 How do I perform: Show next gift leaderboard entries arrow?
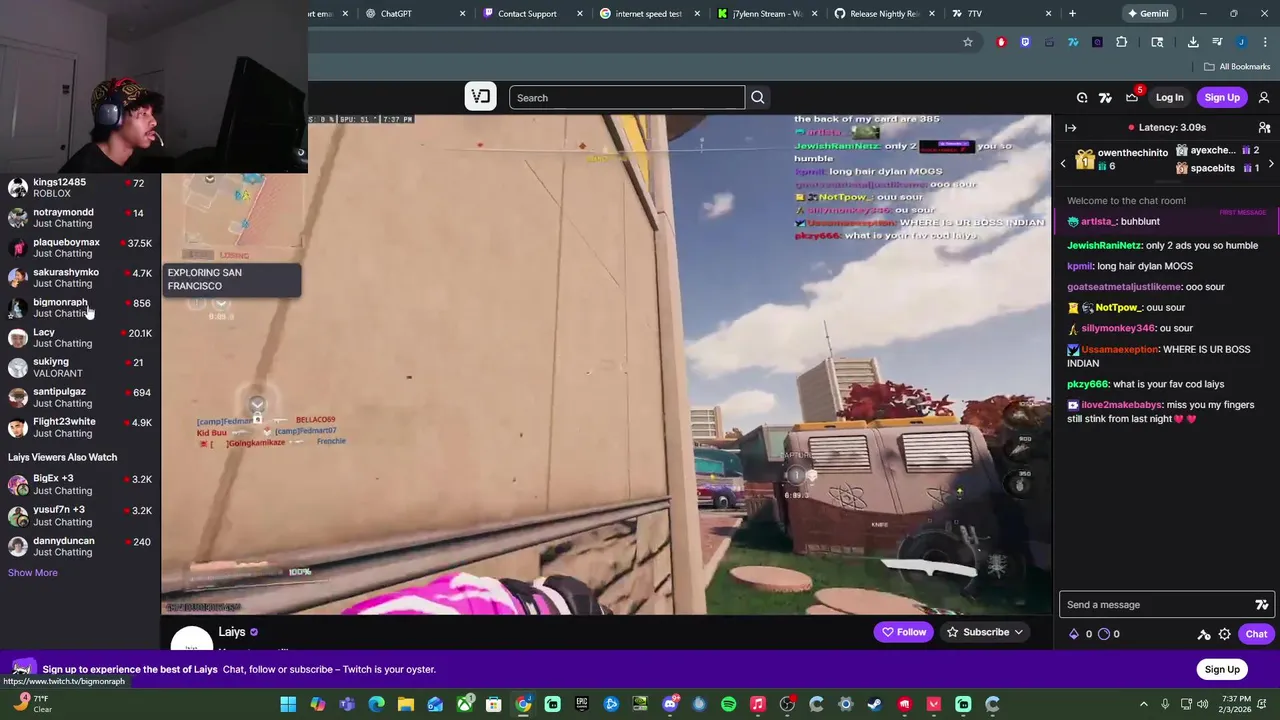[1271, 164]
